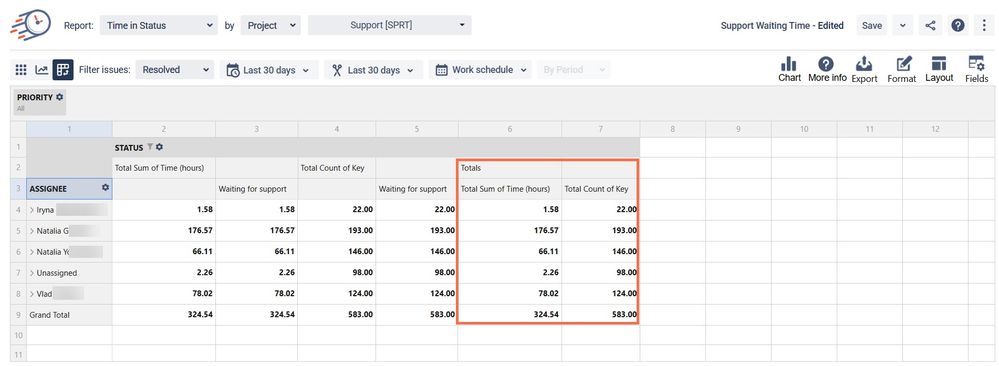Switch to grid view icon
The height and width of the screenshot is (366, 999).
point(20,70)
